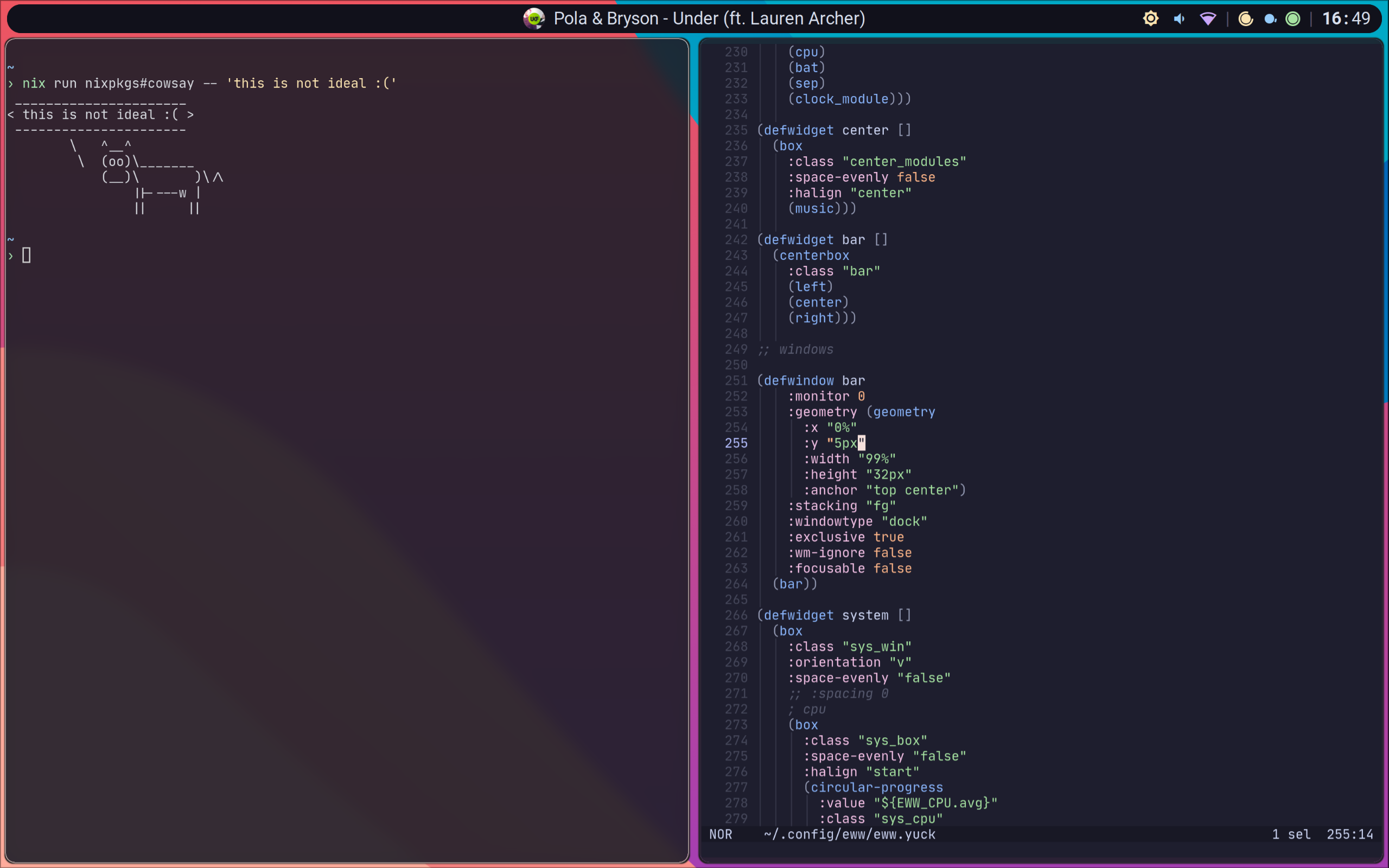Place cursor on ':wm-ignore false' value
The width and height of the screenshot is (1389, 868).
click(x=892, y=553)
